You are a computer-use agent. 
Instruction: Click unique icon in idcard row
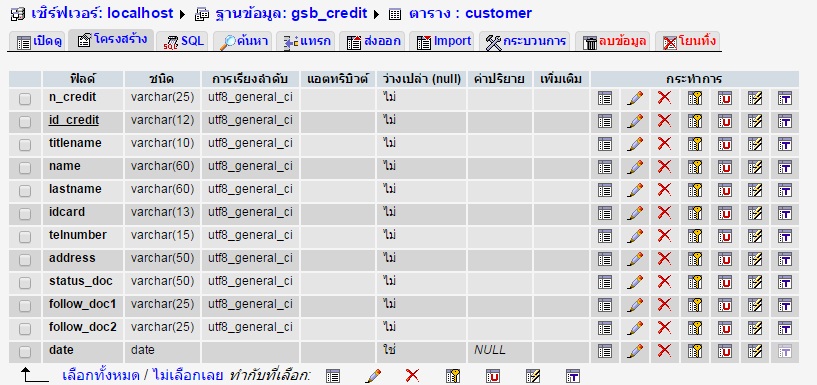(x=724, y=213)
